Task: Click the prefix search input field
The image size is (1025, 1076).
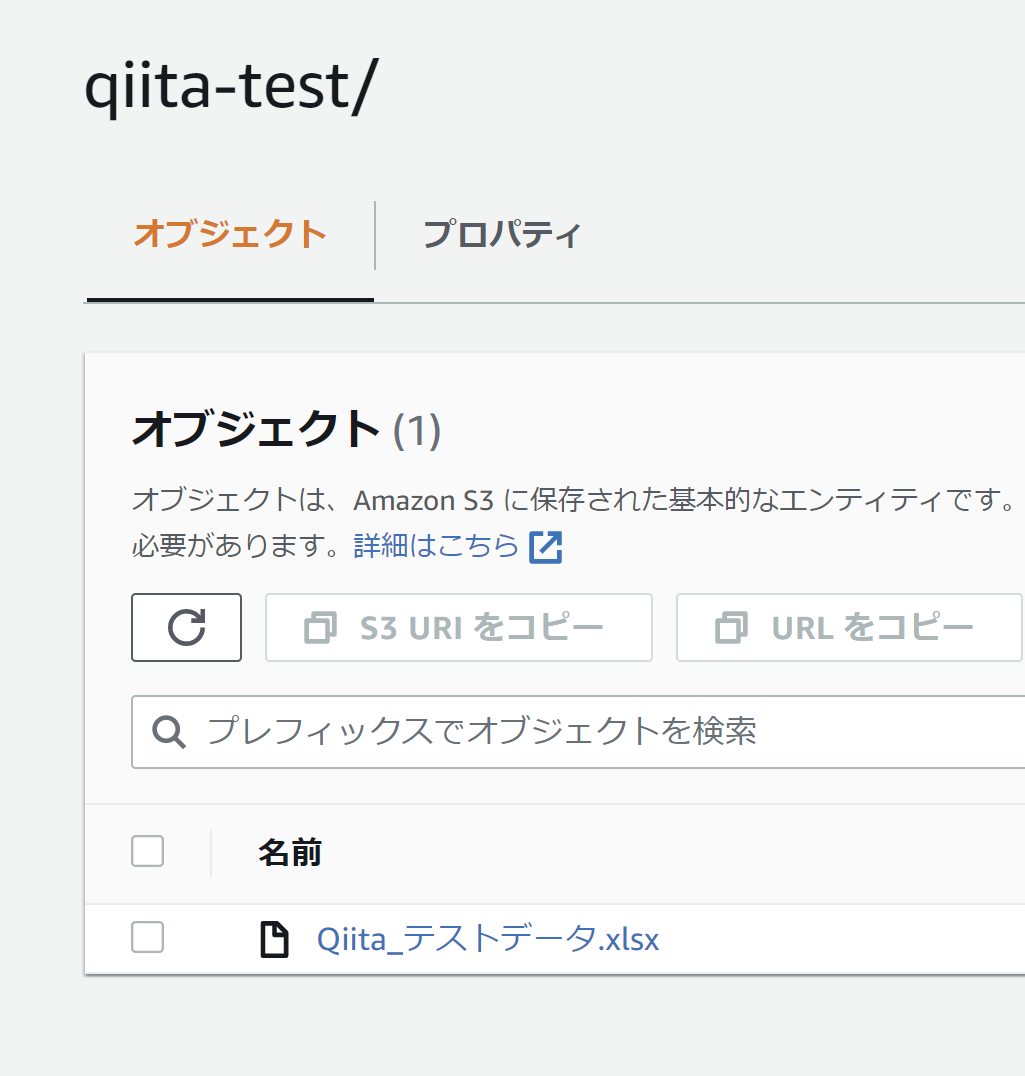Action: (500, 731)
